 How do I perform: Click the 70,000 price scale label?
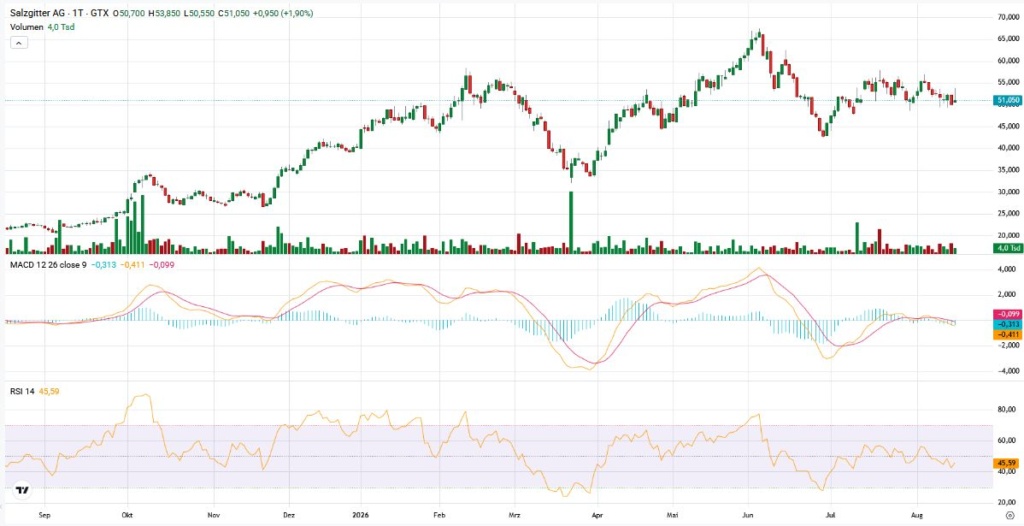tap(1008, 16)
